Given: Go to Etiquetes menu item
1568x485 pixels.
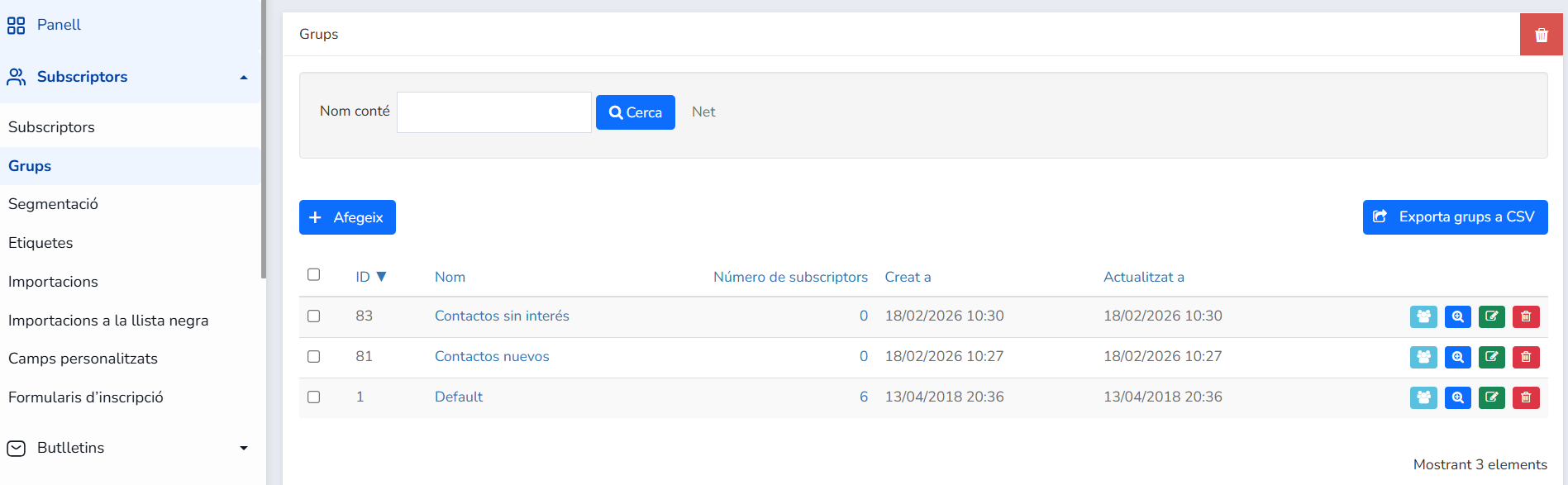Looking at the screenshot, I should (x=41, y=243).
